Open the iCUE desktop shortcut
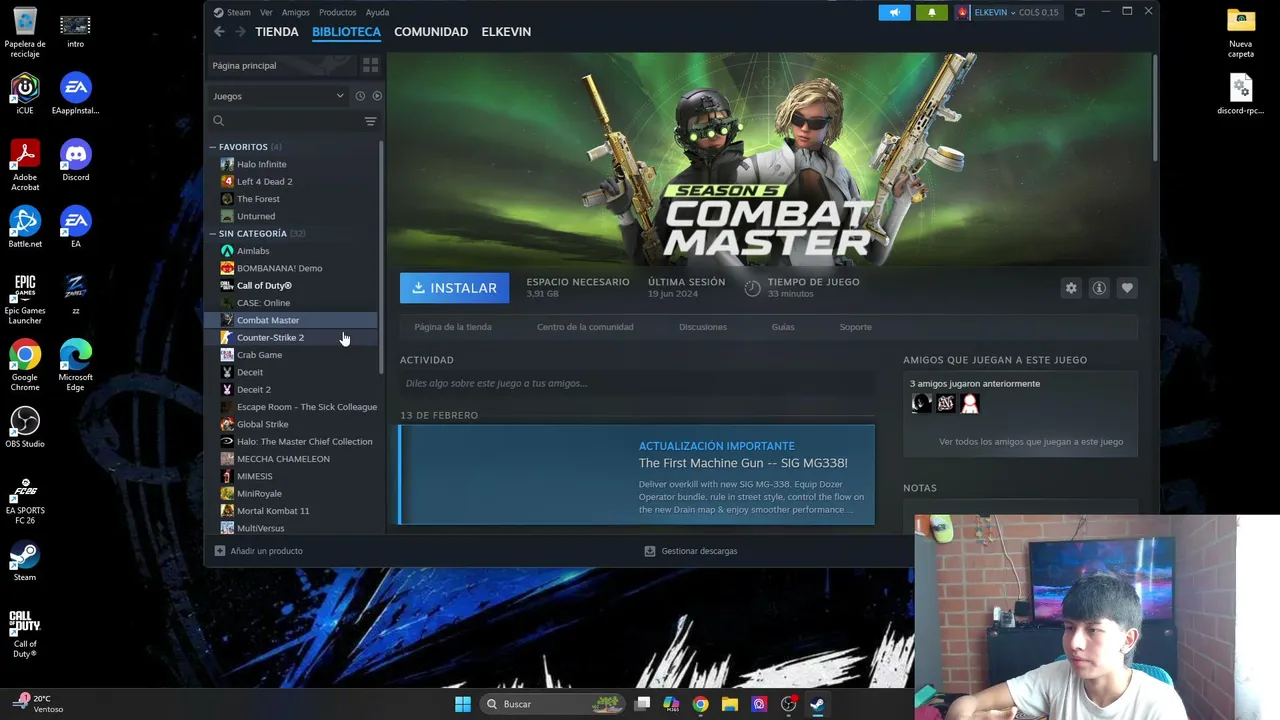 click(25, 93)
